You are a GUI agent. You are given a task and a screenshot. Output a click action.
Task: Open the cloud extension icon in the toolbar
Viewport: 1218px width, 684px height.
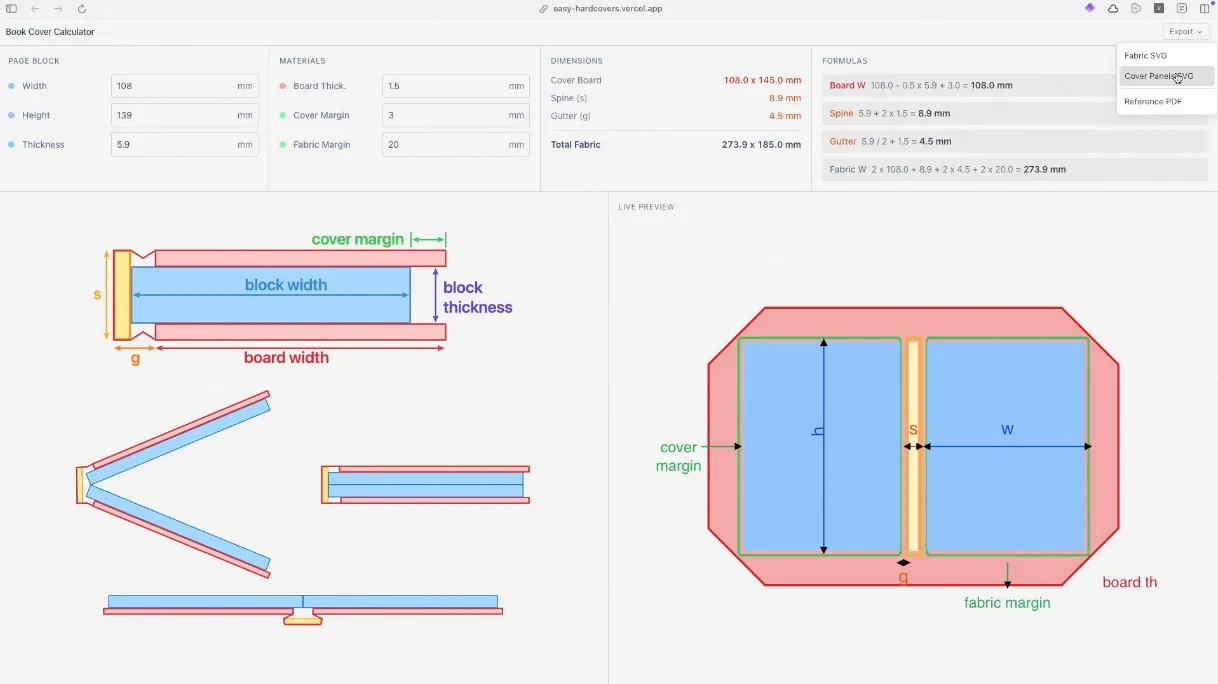click(x=1113, y=8)
